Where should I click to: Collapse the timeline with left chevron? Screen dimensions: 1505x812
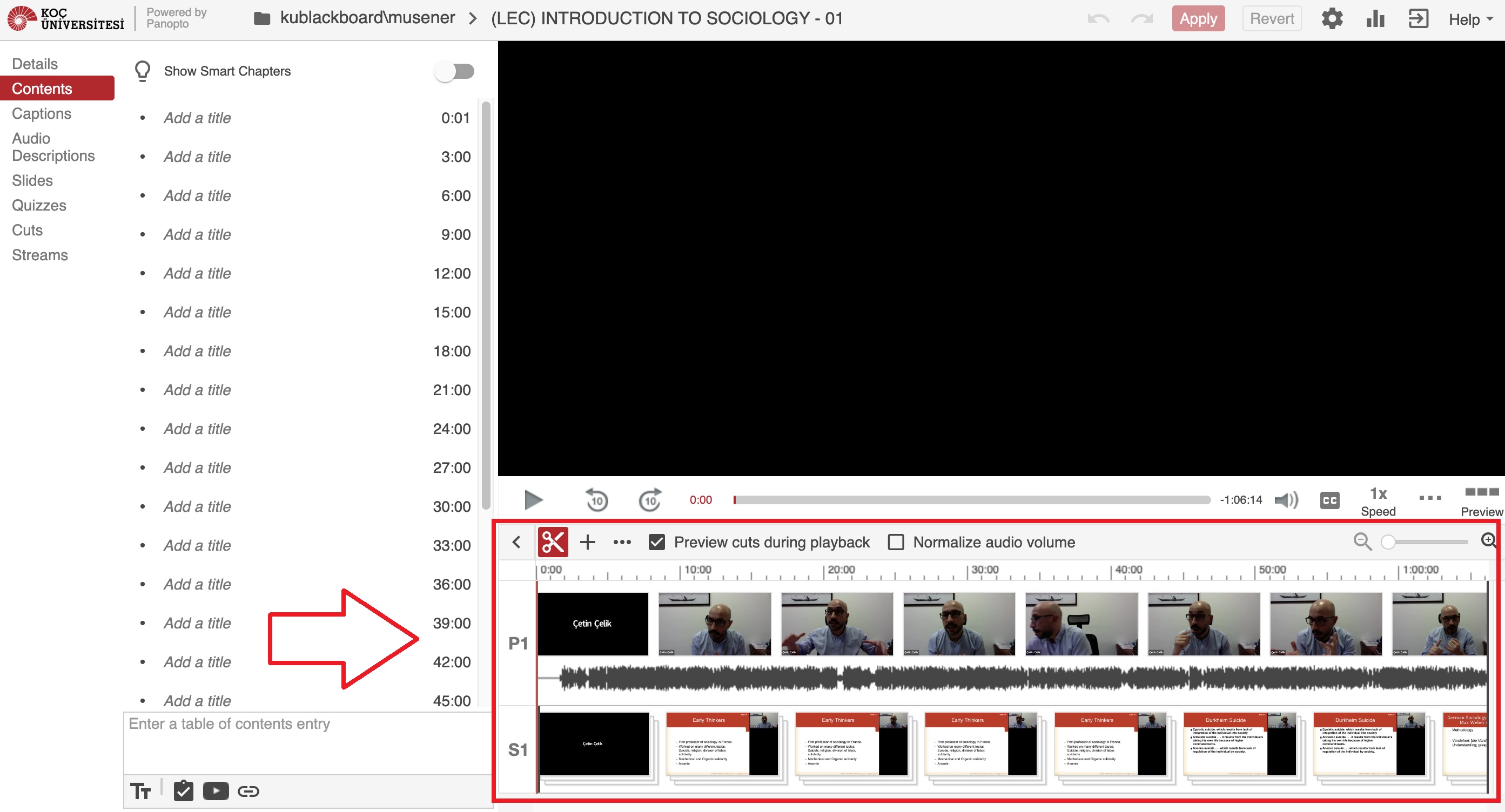pyautogui.click(x=516, y=542)
